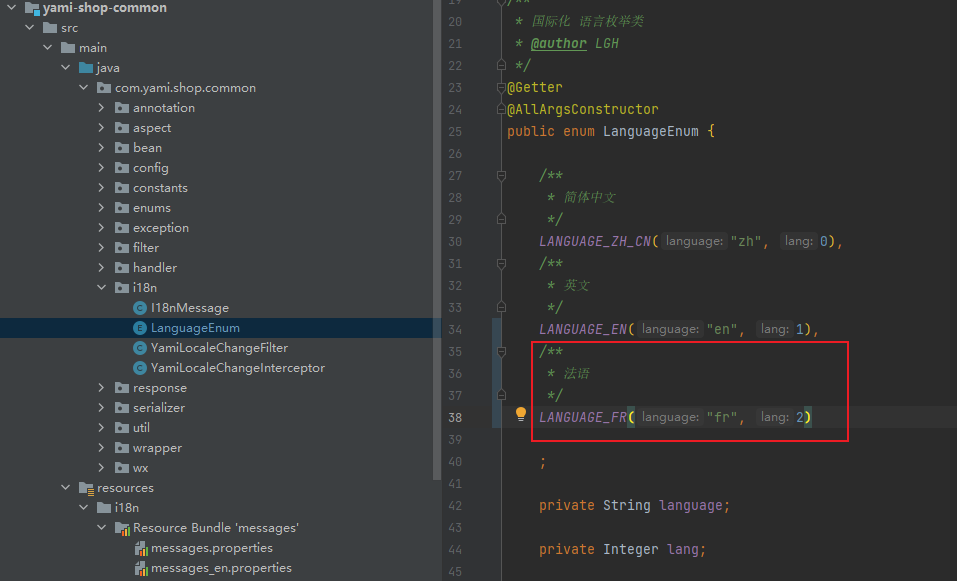The image size is (957, 581).
Task: Click the java source root folder icon
Action: tap(86, 68)
